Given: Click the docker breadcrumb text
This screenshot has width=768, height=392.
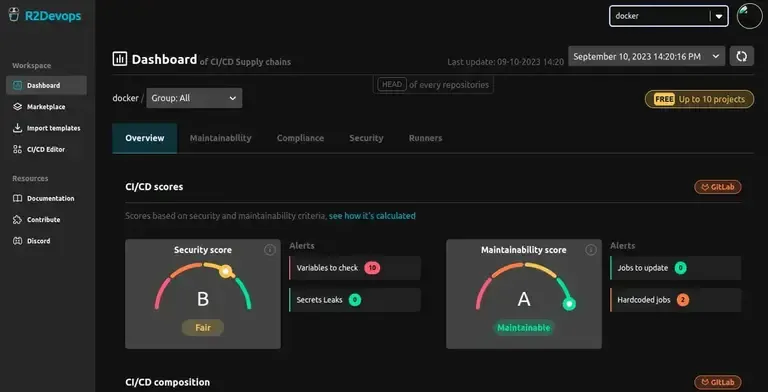Looking at the screenshot, I should tap(125, 98).
